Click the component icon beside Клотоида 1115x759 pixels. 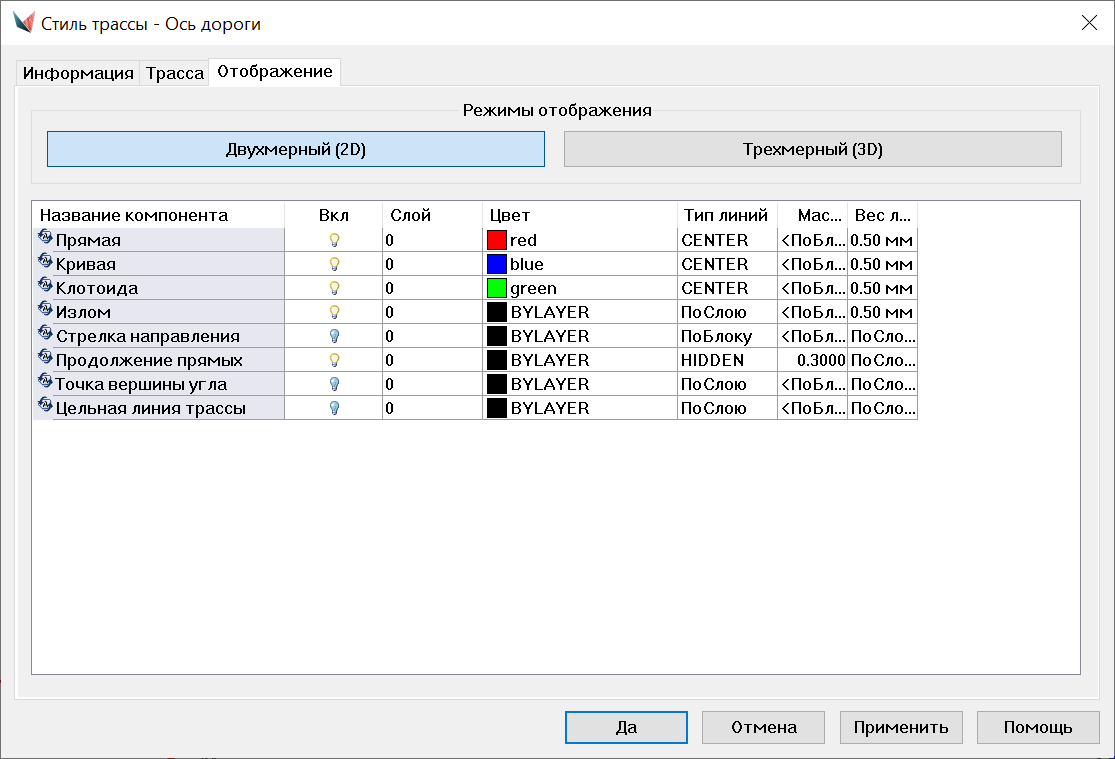(45, 287)
